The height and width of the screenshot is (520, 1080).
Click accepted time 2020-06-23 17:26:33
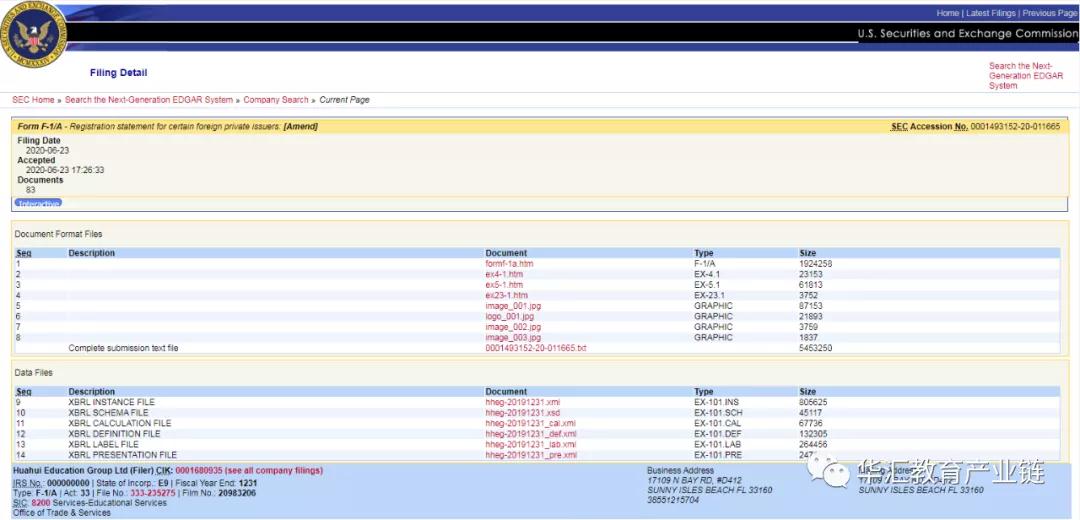65,170
